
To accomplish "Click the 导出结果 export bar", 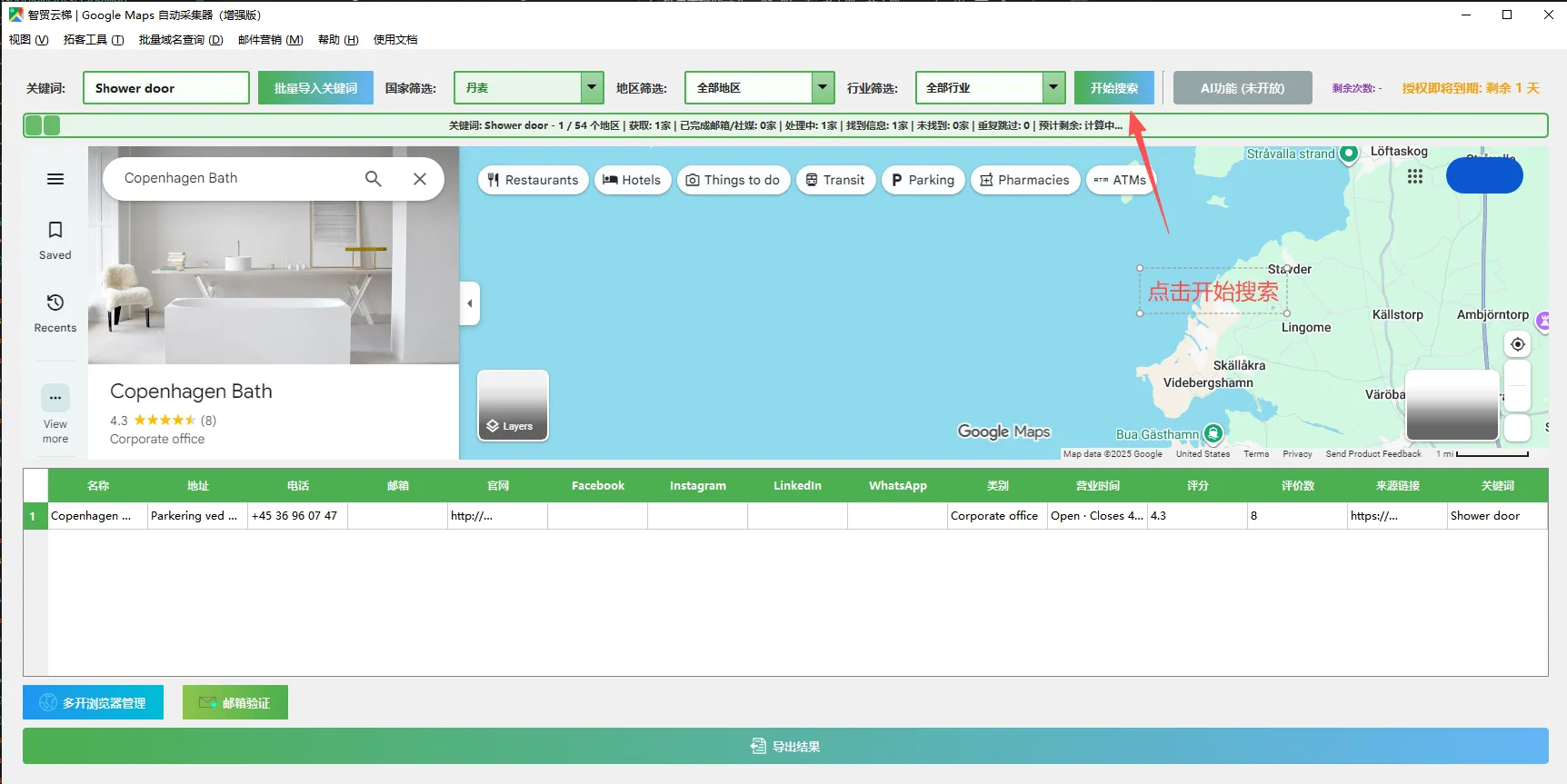I will coord(785,746).
